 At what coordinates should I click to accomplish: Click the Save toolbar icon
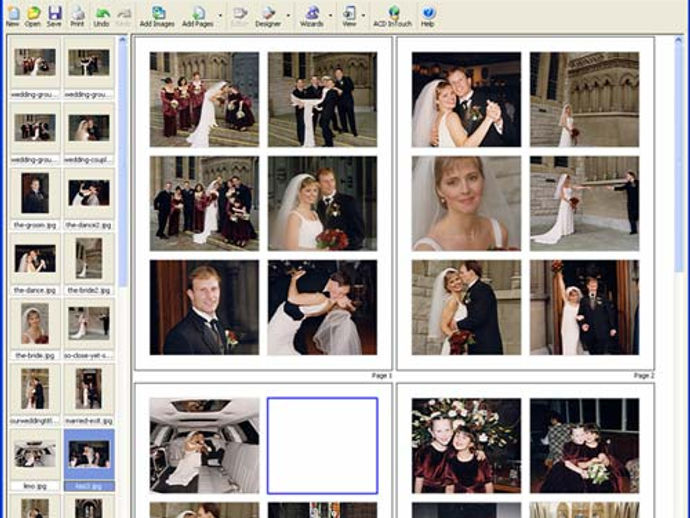[x=54, y=16]
